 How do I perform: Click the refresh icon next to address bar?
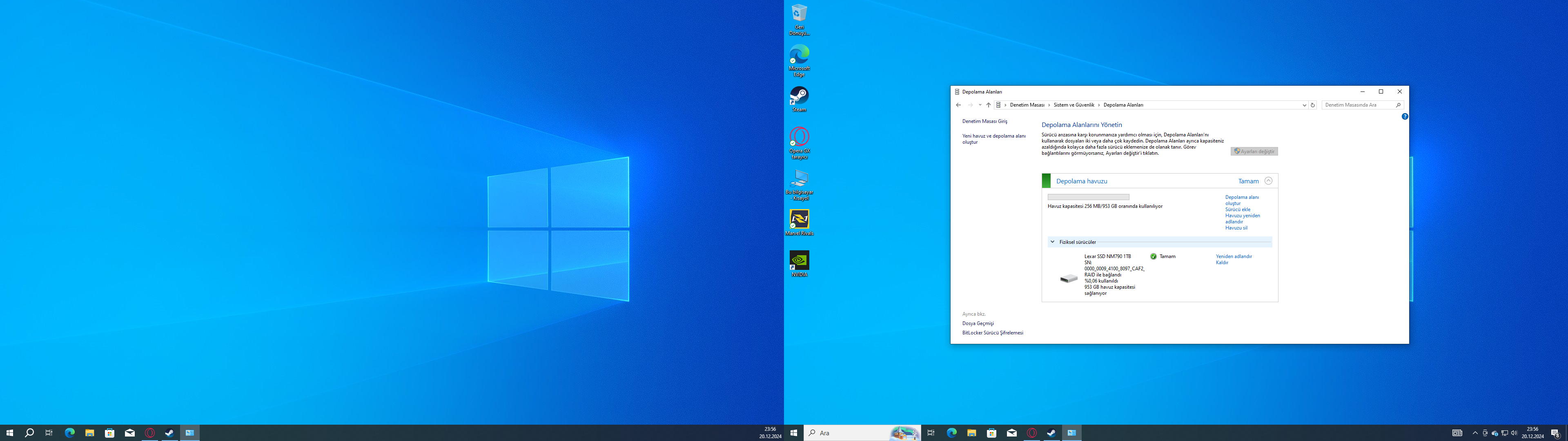[x=1313, y=105]
